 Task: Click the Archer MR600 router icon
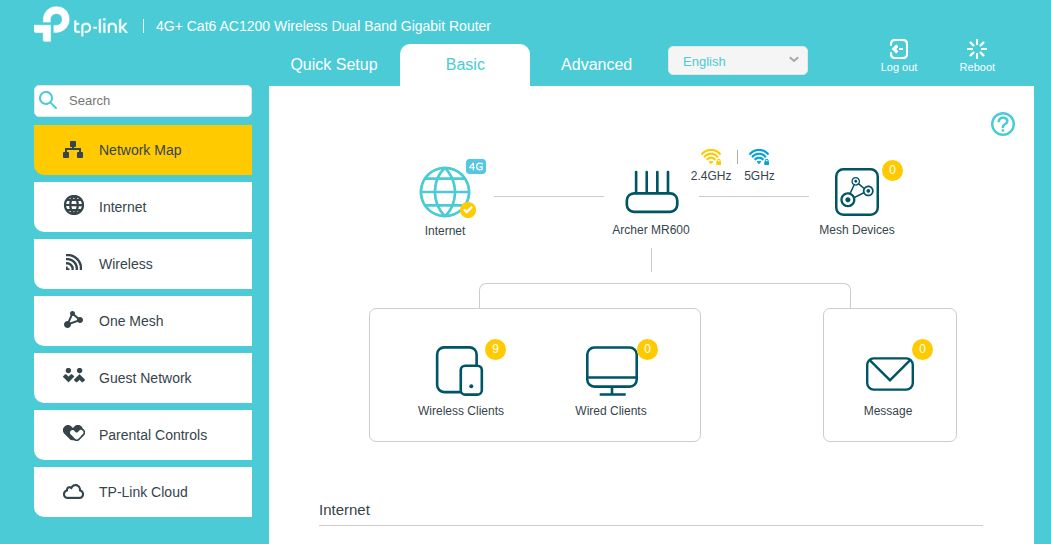pos(652,192)
